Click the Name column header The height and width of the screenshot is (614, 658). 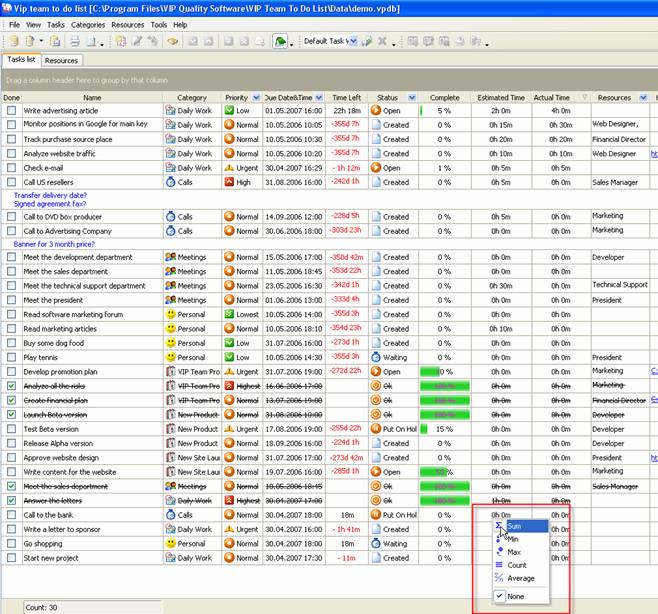[92, 97]
